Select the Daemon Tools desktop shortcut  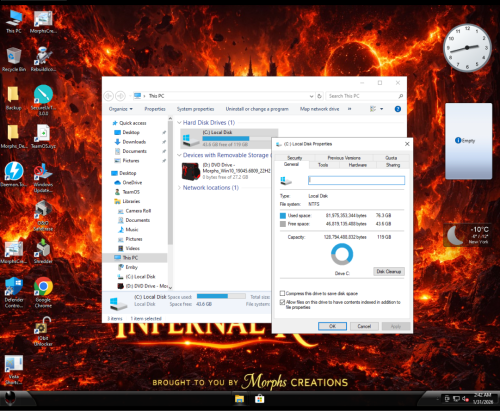point(14,174)
